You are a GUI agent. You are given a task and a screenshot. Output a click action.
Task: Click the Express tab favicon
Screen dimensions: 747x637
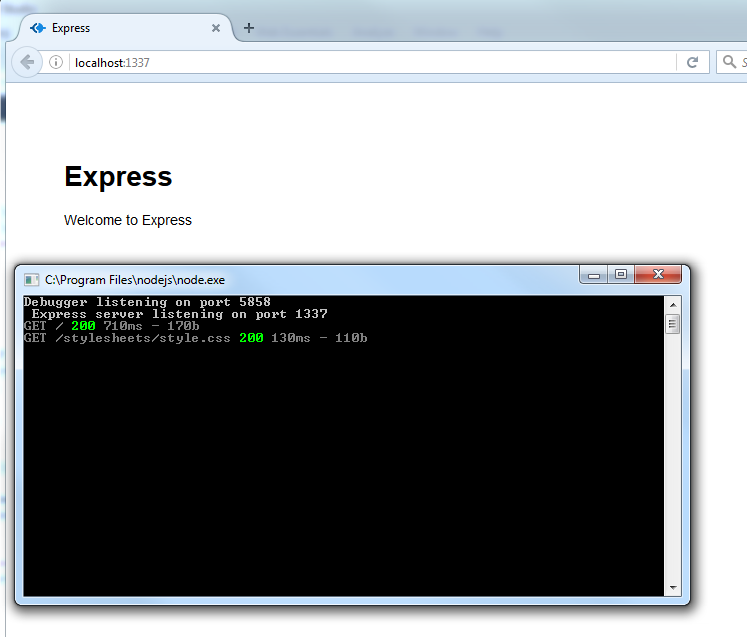(x=38, y=28)
